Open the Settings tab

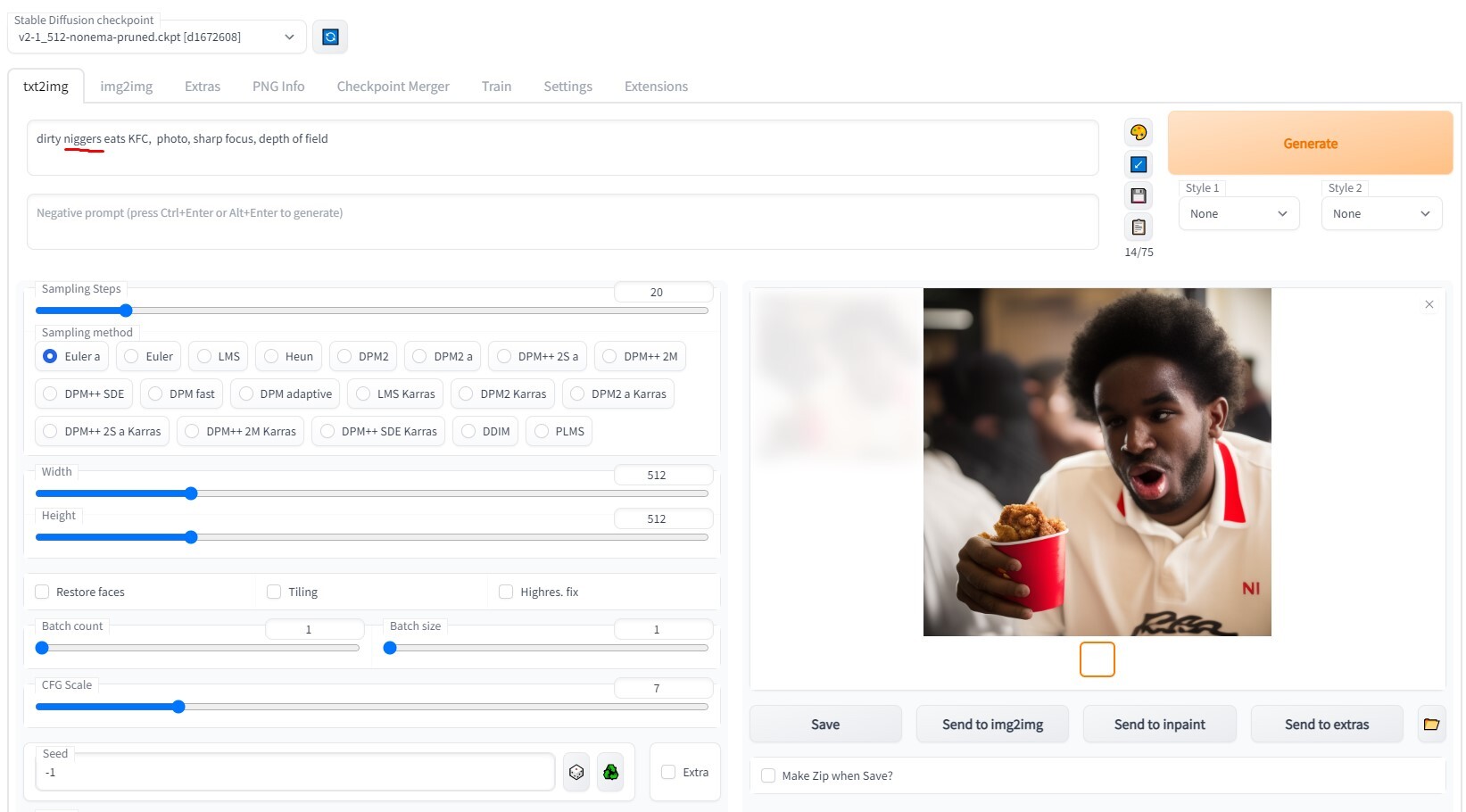coord(567,87)
